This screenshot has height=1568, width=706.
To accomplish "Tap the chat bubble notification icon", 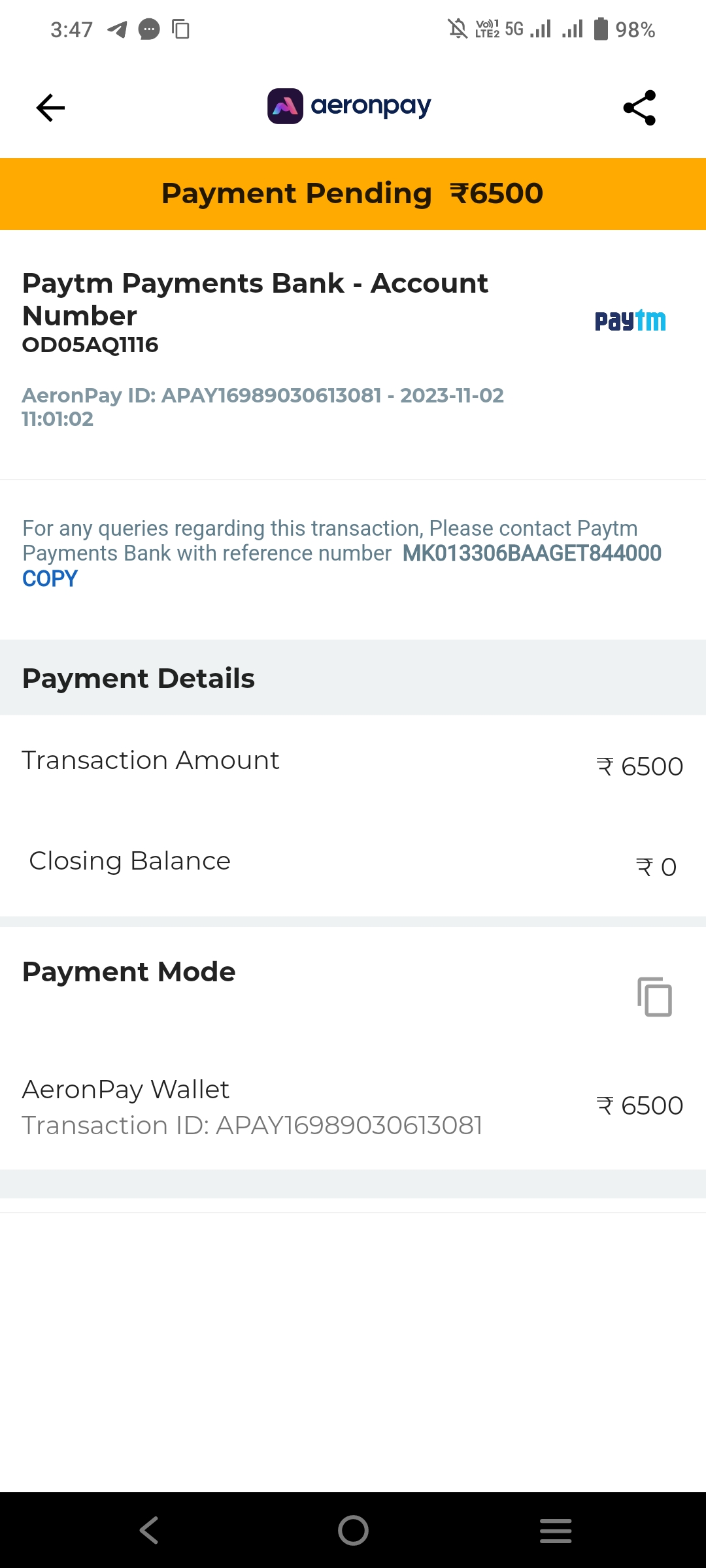I will point(149,29).
